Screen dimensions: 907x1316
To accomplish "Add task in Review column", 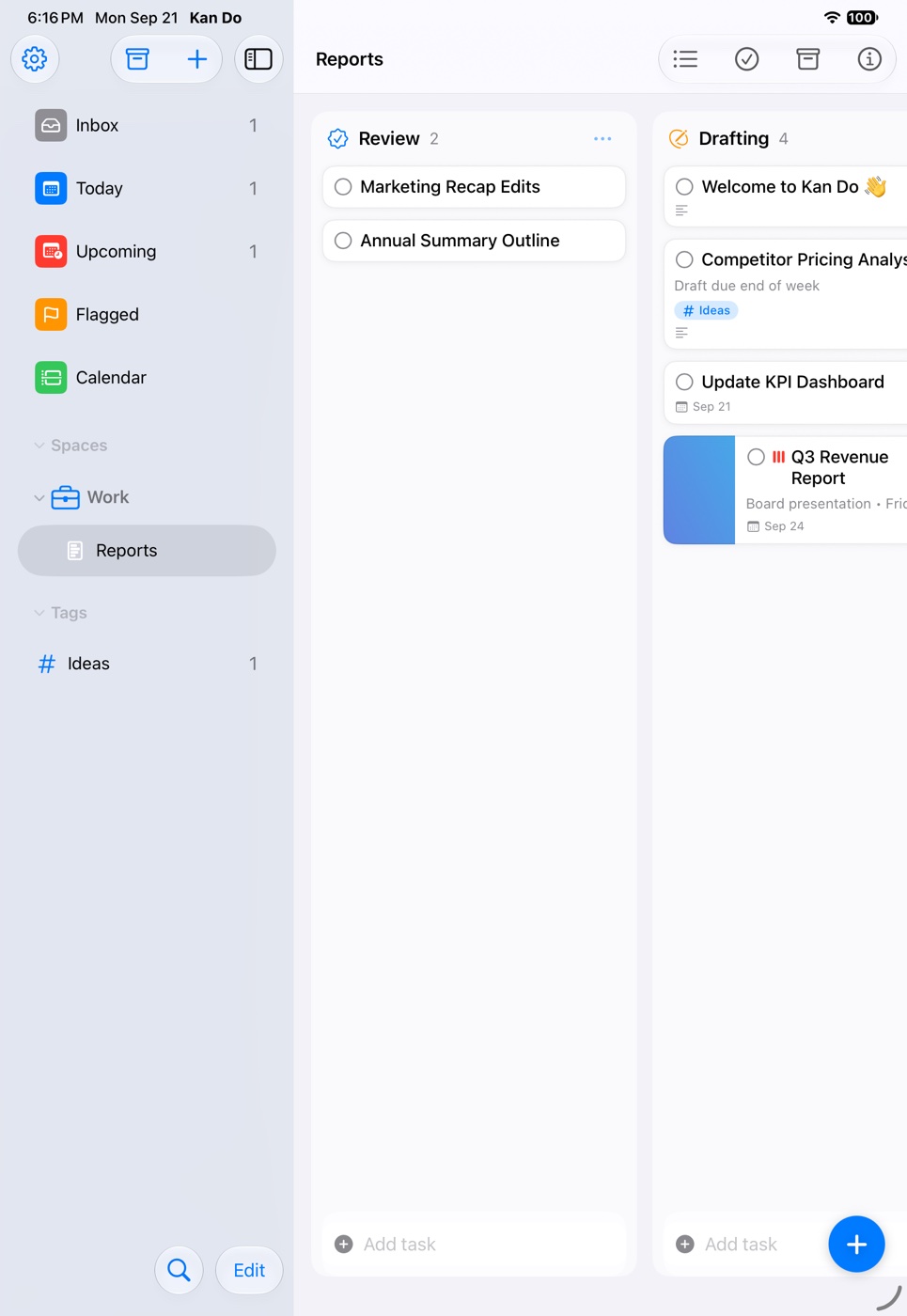I will (474, 1244).
